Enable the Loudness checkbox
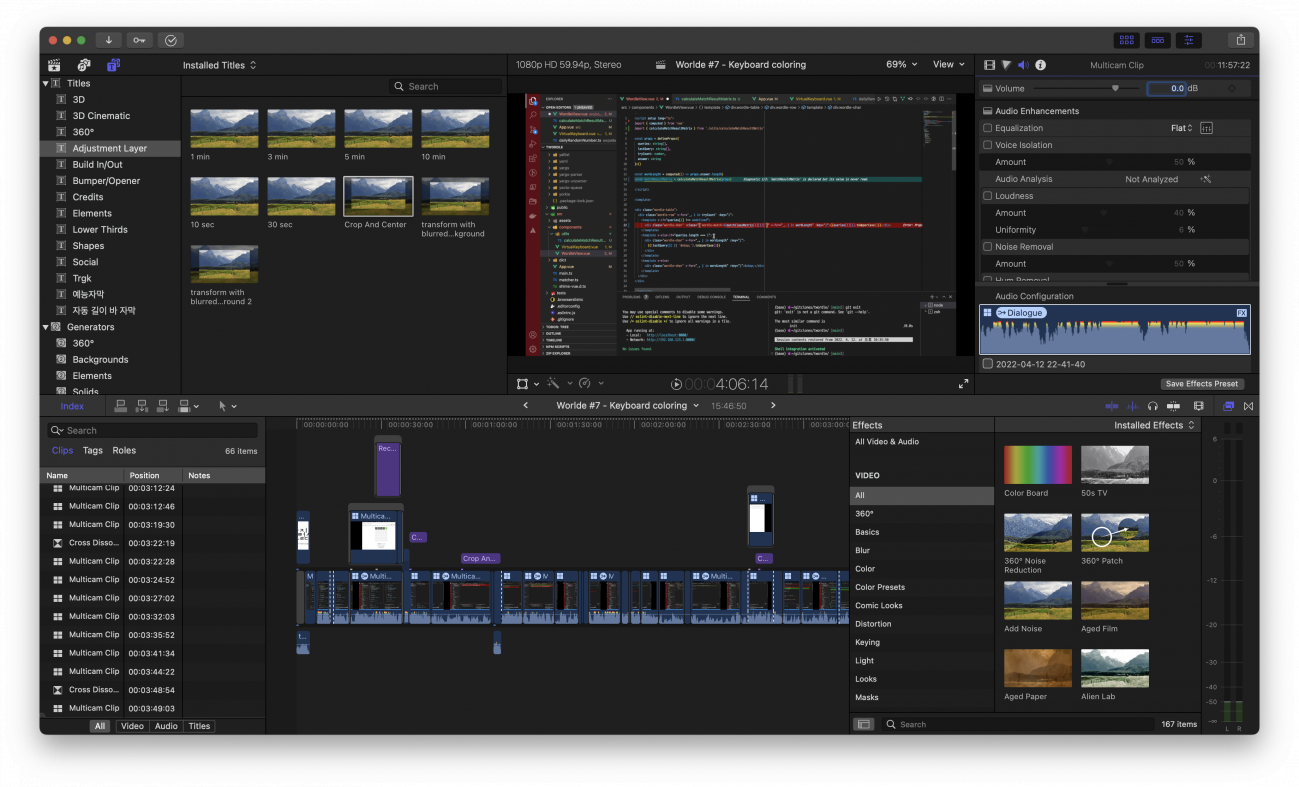The width and height of the screenshot is (1299, 787). point(988,196)
